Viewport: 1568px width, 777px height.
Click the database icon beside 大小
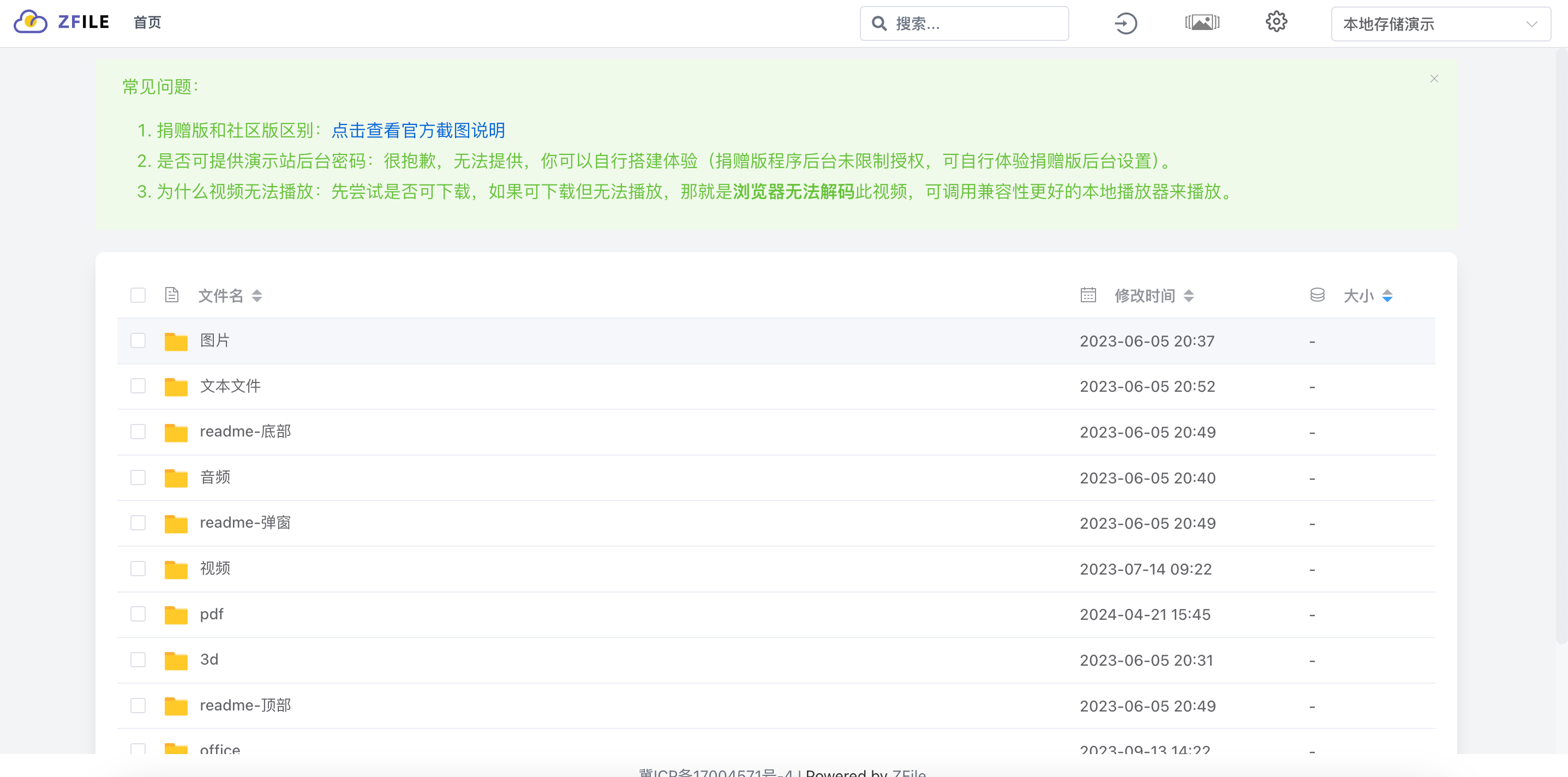[1316, 295]
